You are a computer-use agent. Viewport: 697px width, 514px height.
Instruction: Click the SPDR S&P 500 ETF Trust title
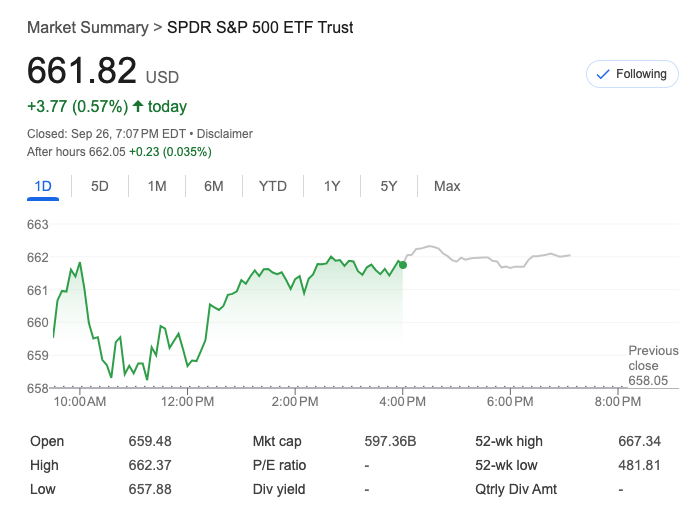coord(260,27)
